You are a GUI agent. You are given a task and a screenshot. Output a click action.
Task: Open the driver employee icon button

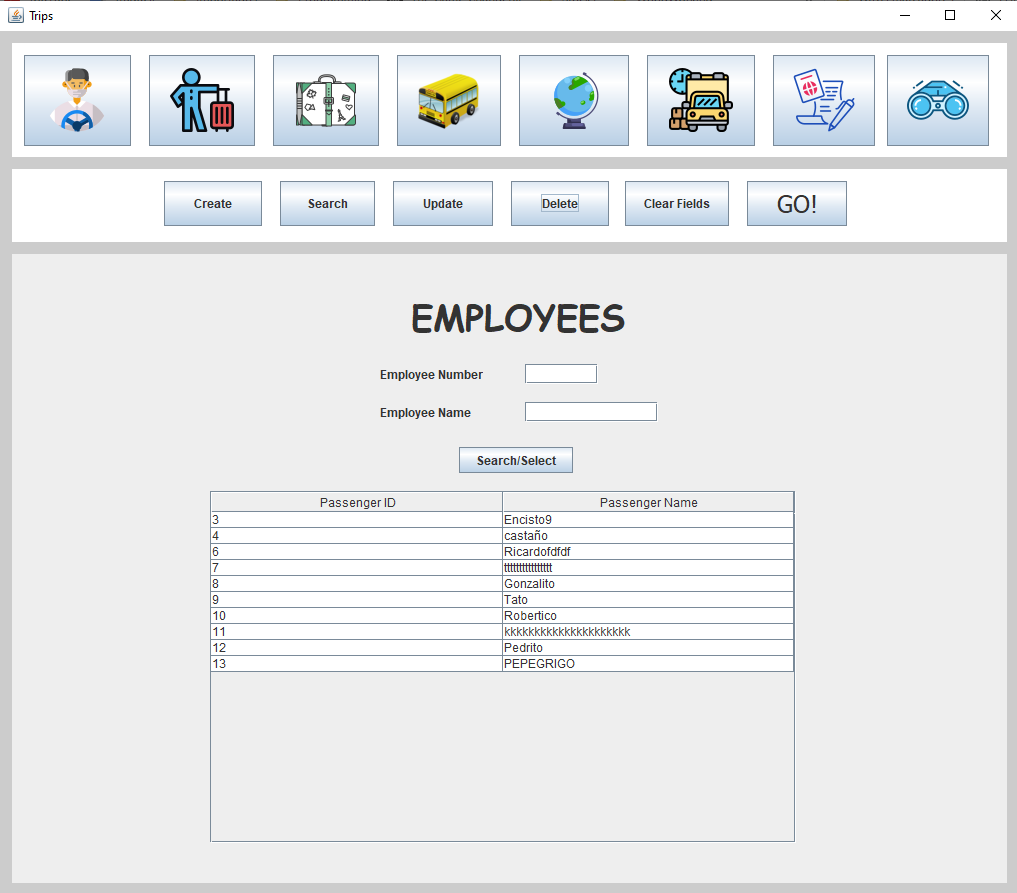[x=77, y=101]
